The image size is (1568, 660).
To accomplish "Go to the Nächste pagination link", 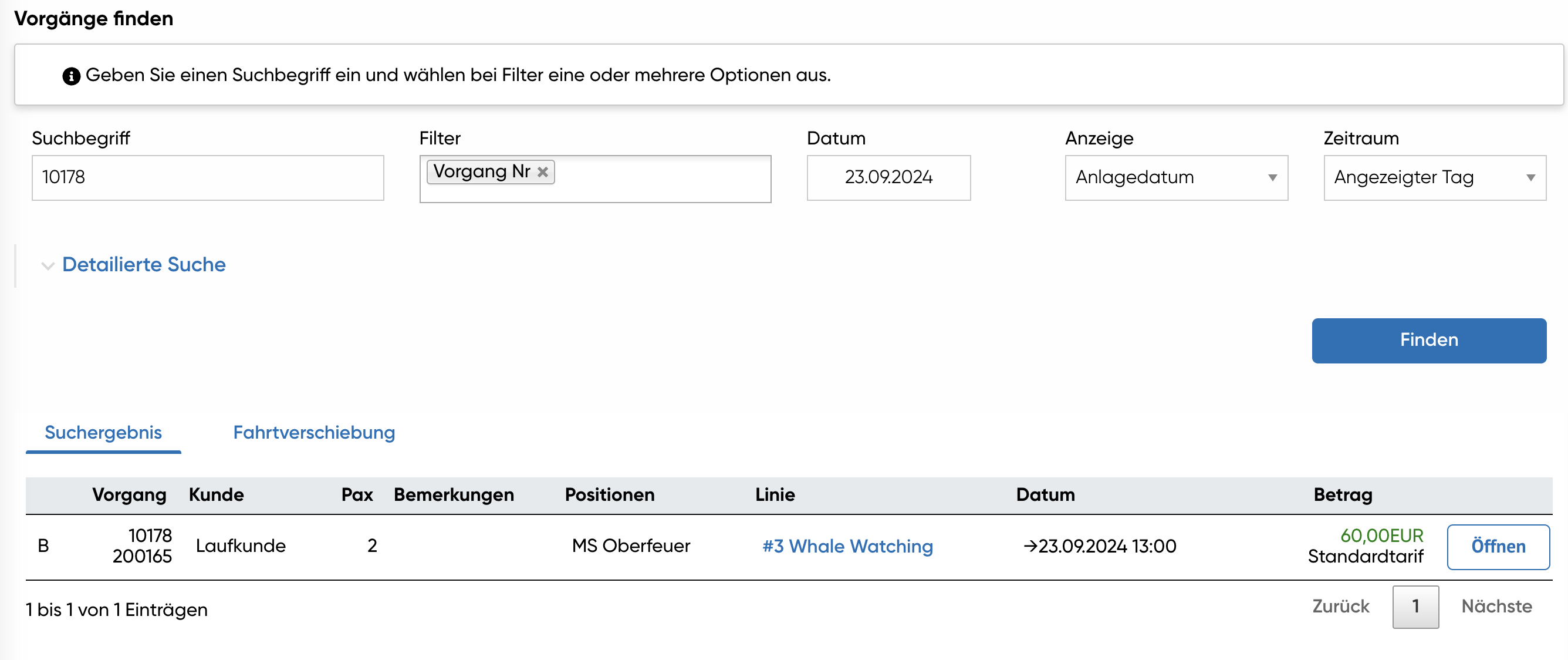I will [1497, 607].
